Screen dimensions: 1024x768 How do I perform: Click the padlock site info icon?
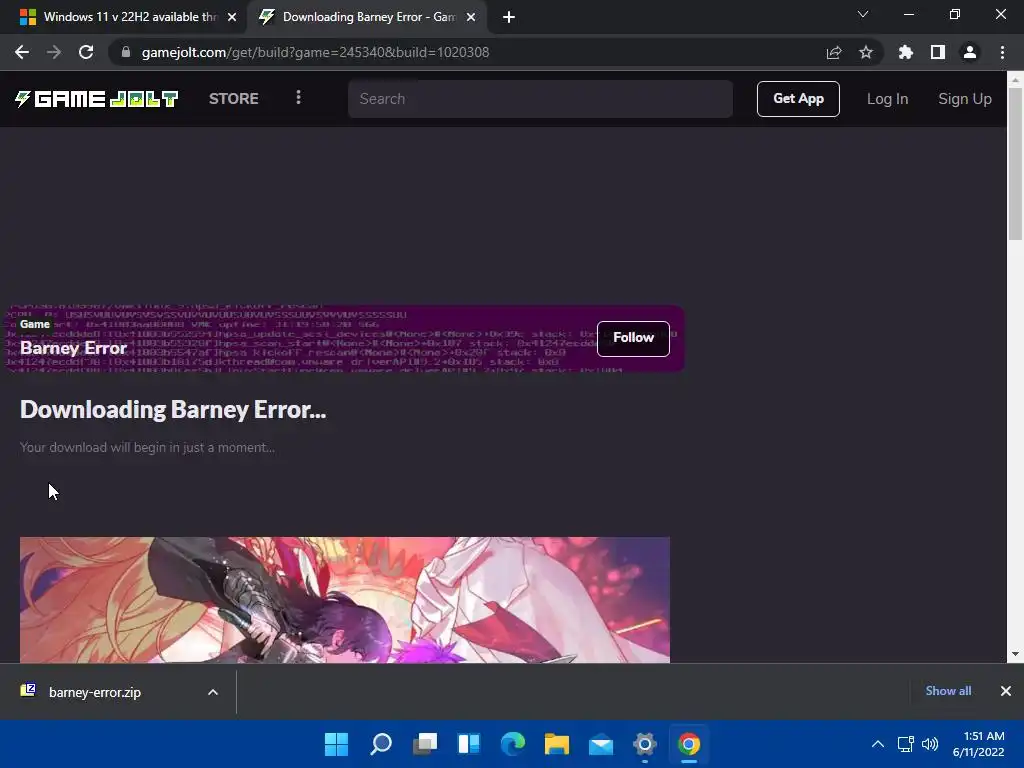pos(126,52)
